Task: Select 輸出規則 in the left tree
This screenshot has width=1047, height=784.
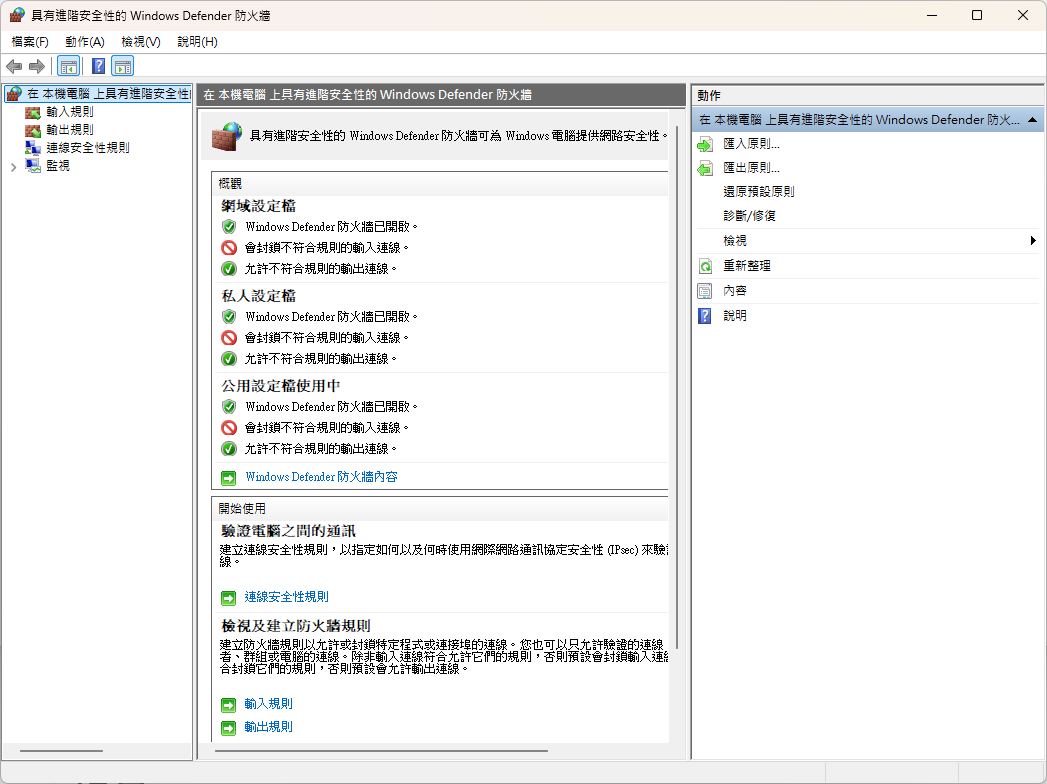Action: coord(69,130)
